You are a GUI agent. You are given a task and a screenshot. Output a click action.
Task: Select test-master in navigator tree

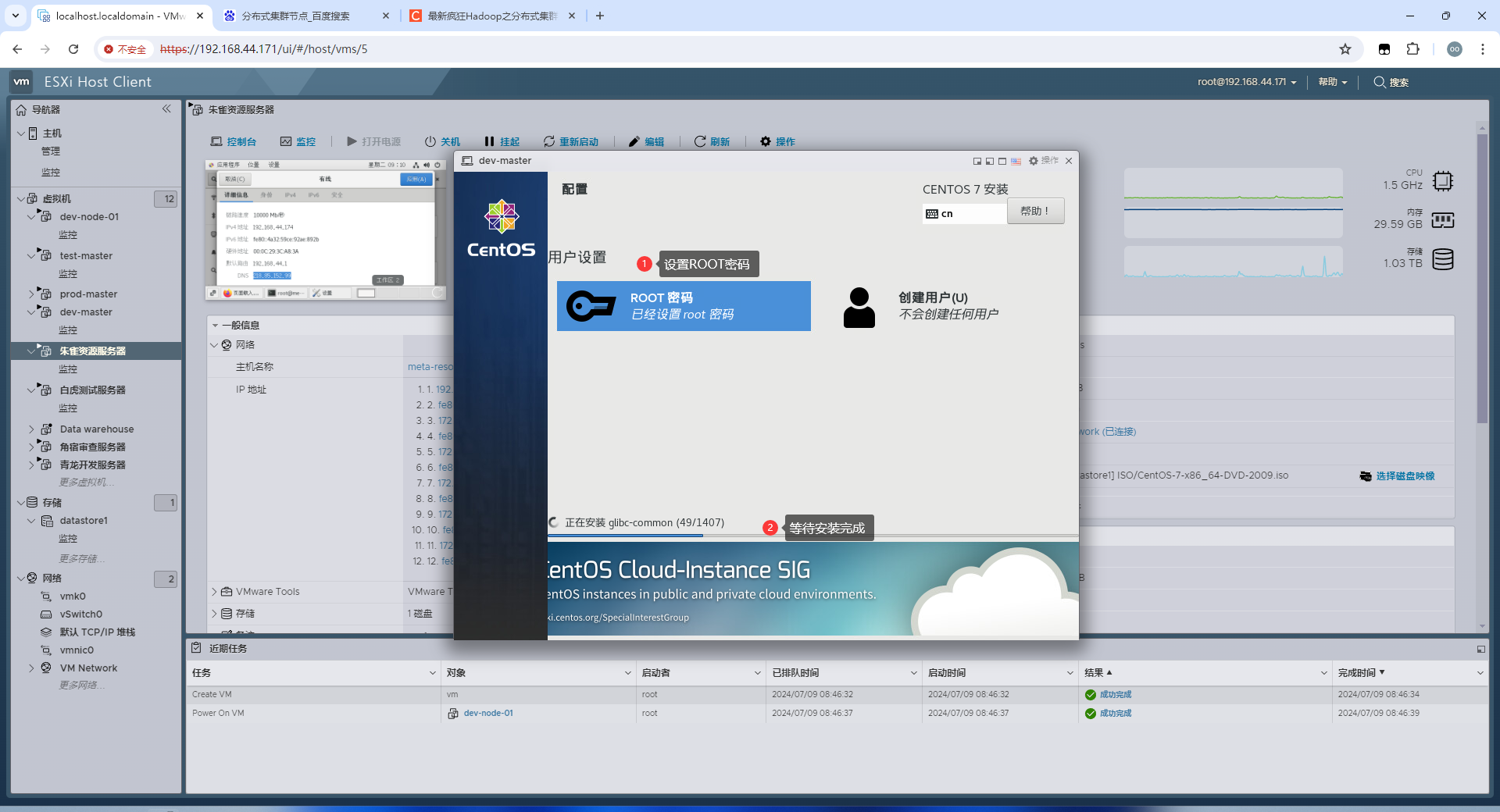pos(86,256)
